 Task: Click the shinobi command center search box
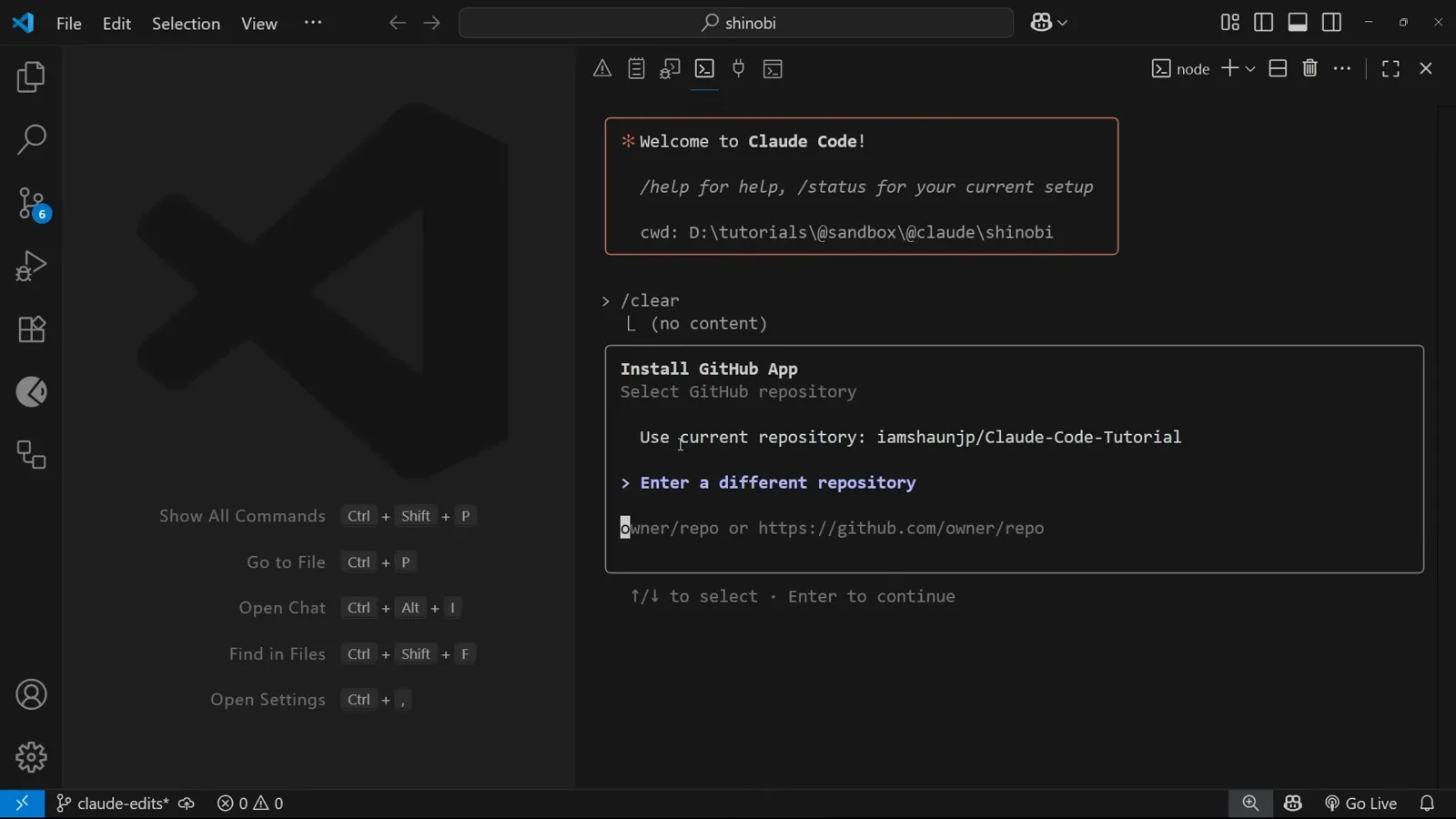pos(736,23)
